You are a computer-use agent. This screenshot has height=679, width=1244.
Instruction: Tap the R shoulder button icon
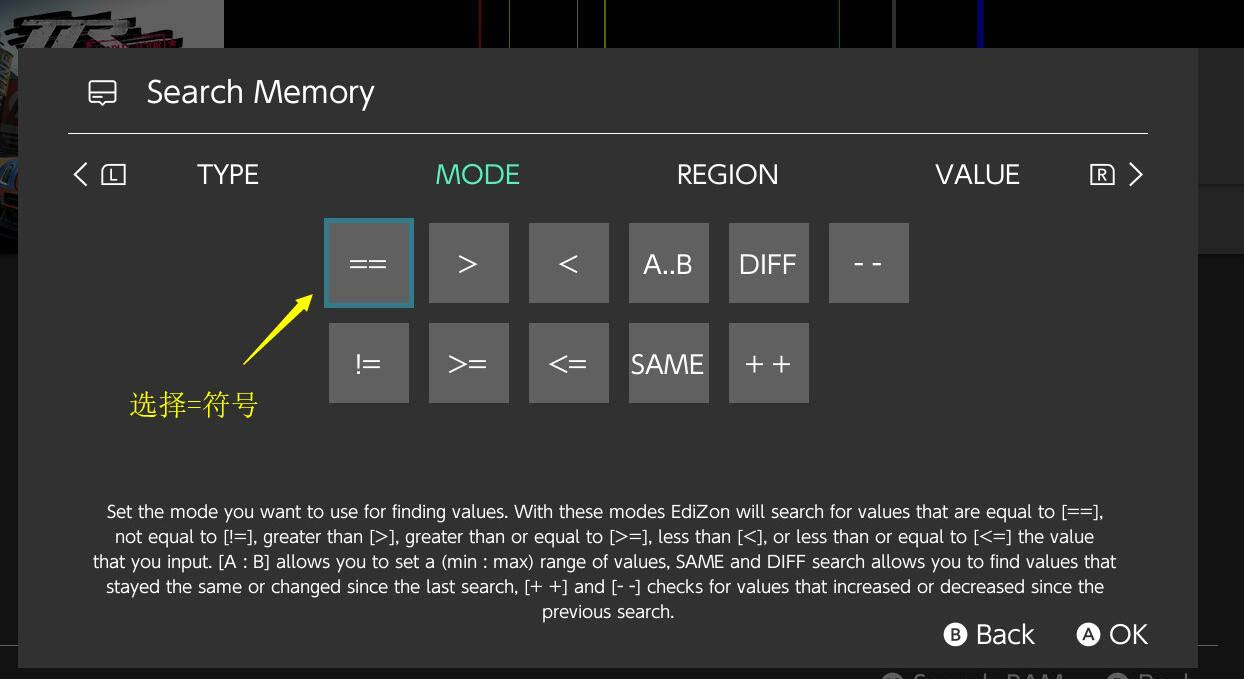pos(1102,175)
